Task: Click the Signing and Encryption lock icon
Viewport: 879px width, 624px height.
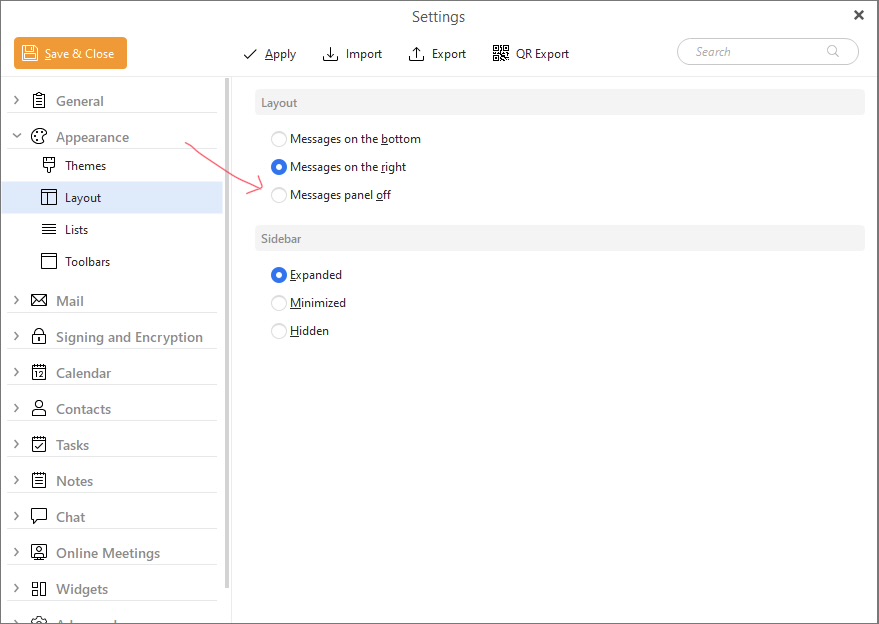Action: coord(39,337)
